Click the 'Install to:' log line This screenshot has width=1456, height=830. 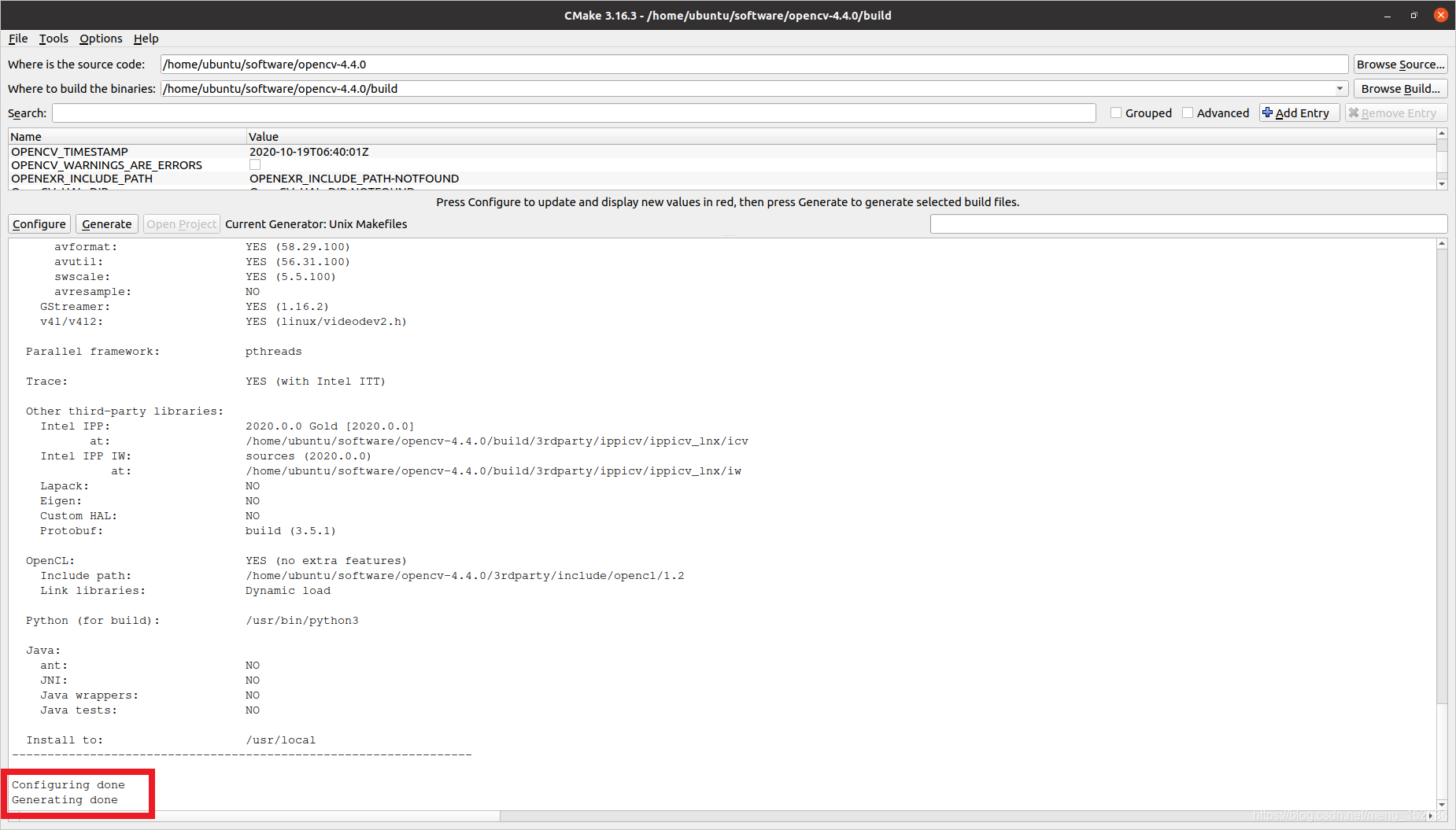(65, 740)
